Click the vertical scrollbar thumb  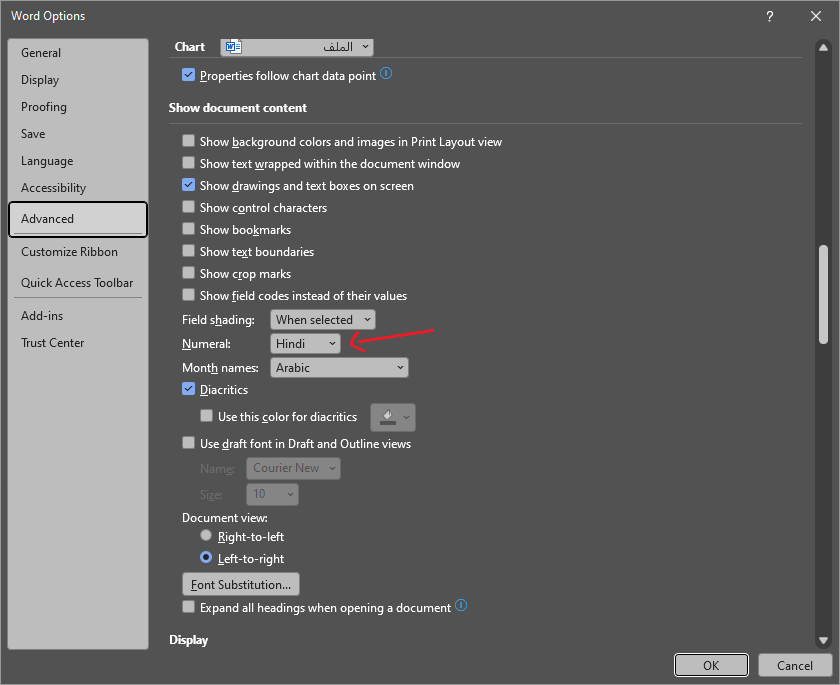[823, 294]
